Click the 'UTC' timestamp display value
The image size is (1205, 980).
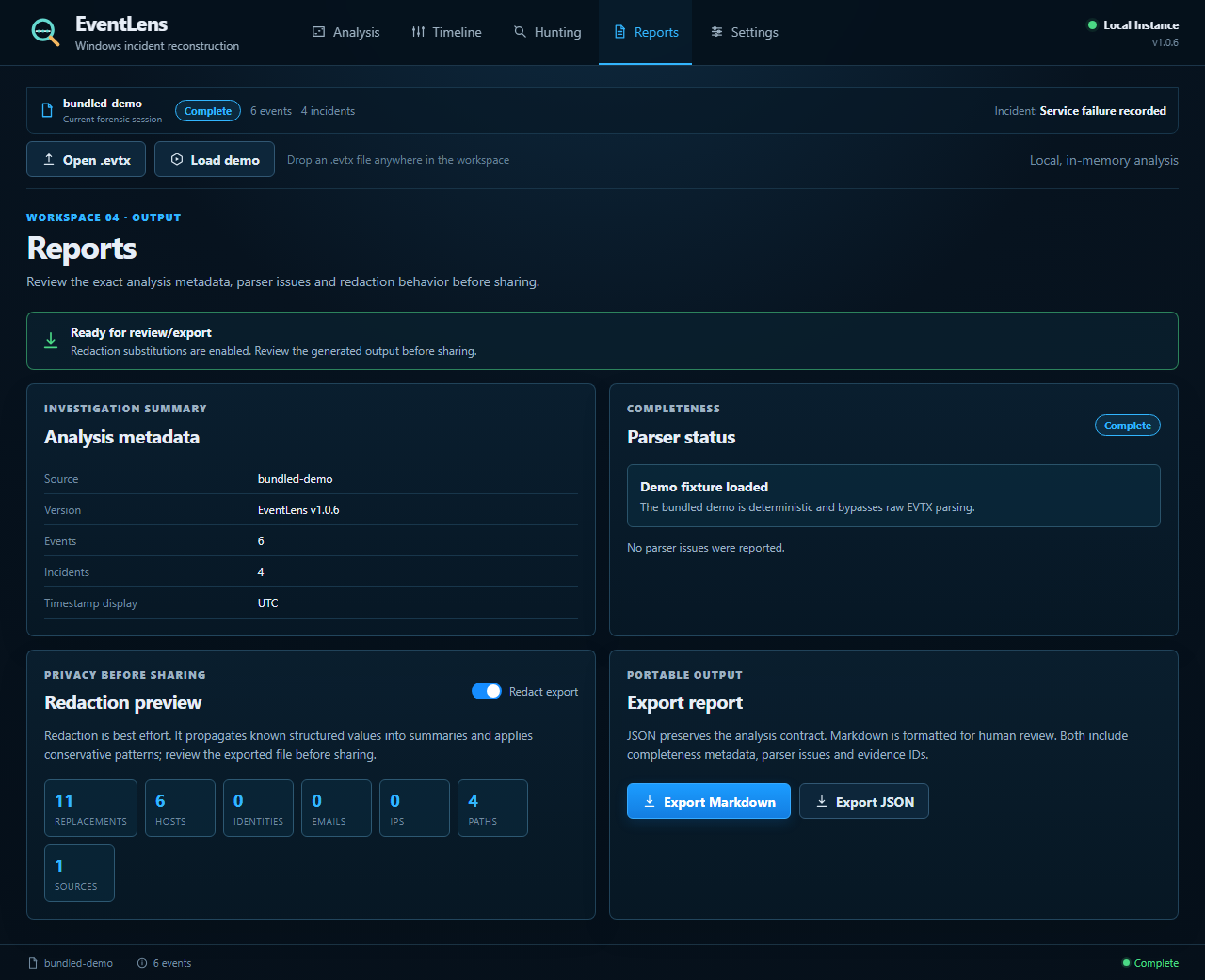coord(268,603)
